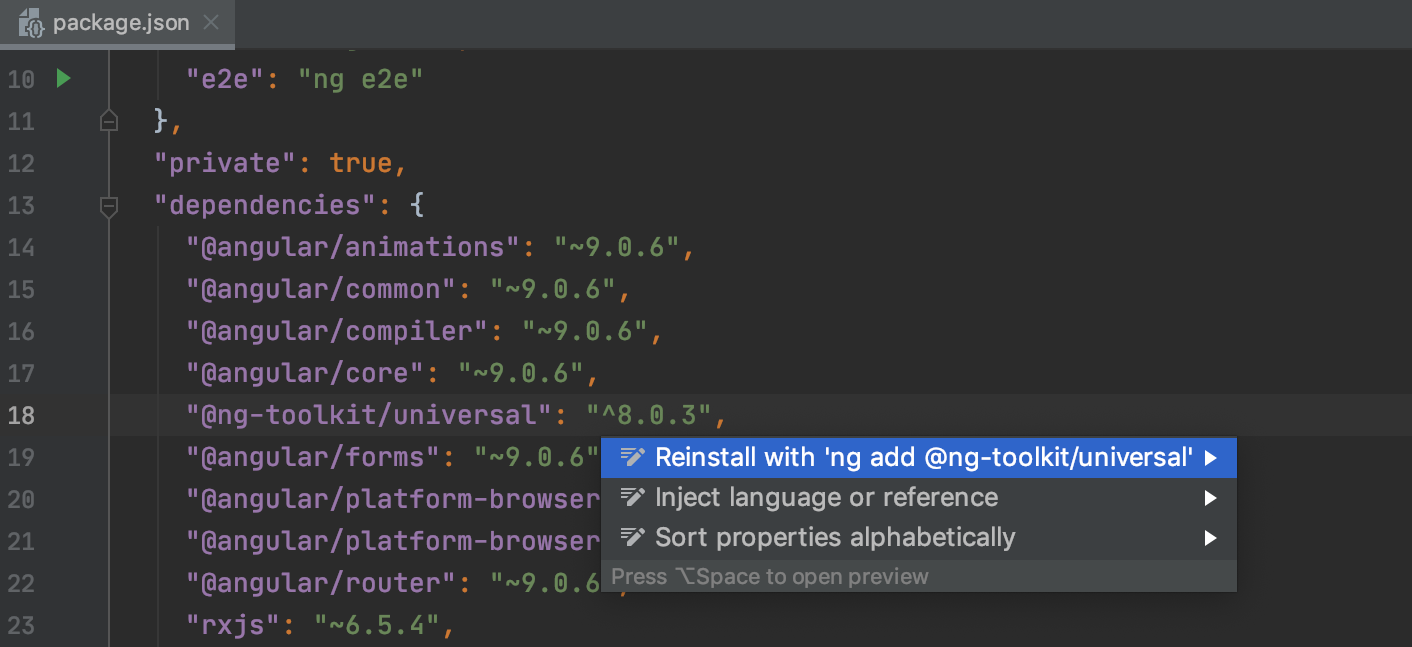Click intention pencil icon beside Sort properties
The width and height of the screenshot is (1412, 647).
point(632,537)
